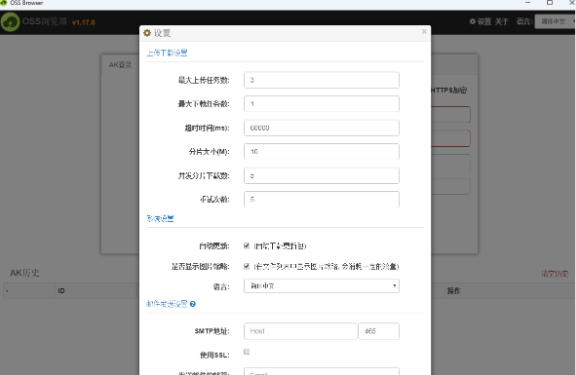Click into the 超时时间(ms) input field
This screenshot has height=375, width=576.
[x=321, y=128]
